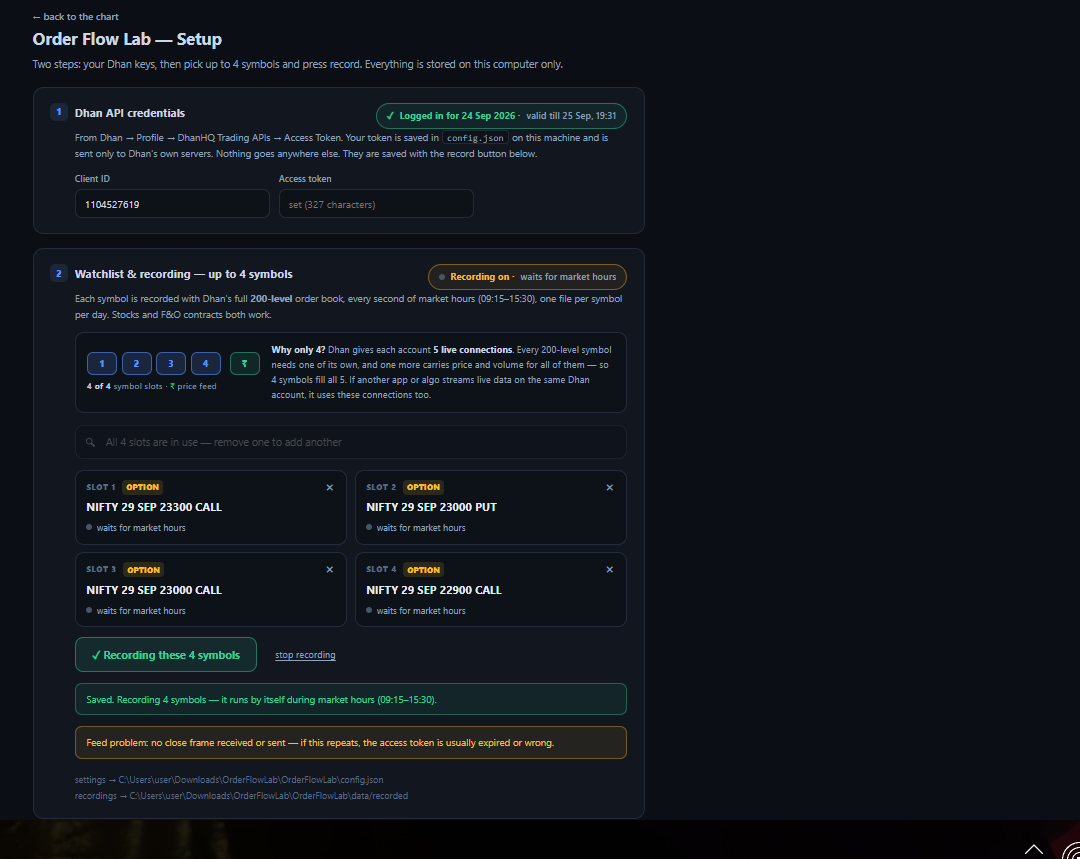Click the recordings data/recorded path text

point(241,796)
